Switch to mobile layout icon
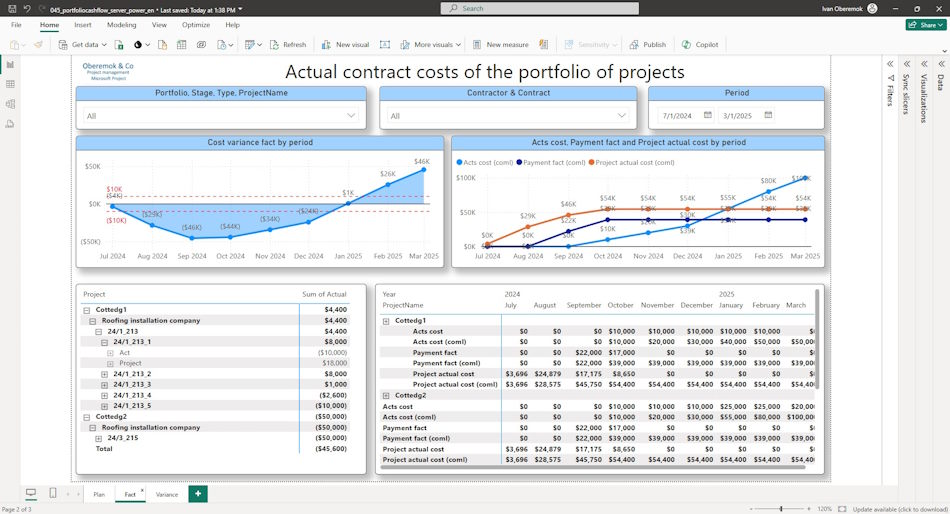 [x=53, y=493]
